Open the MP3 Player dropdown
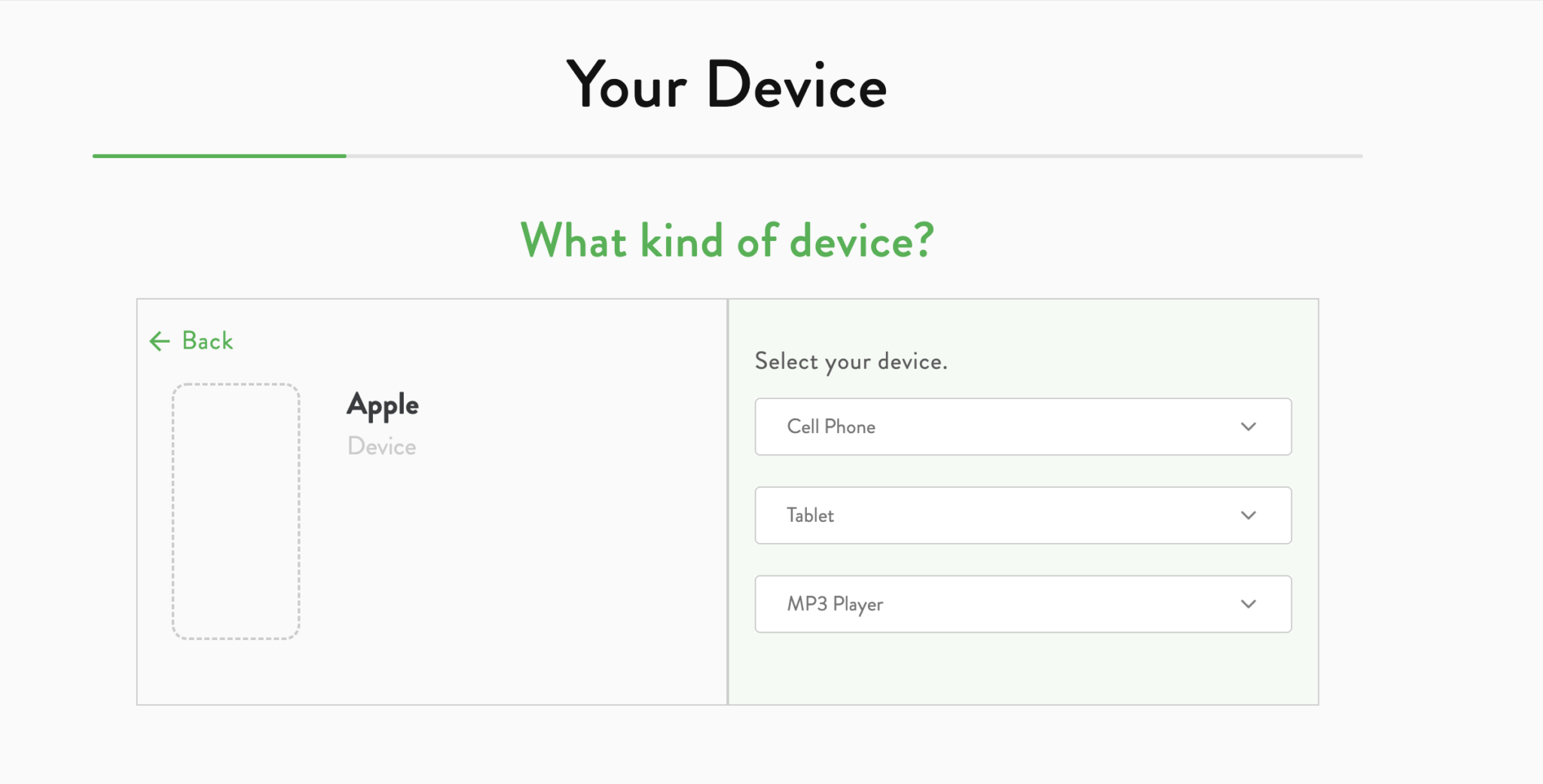The width and height of the screenshot is (1543, 784). pos(1022,604)
